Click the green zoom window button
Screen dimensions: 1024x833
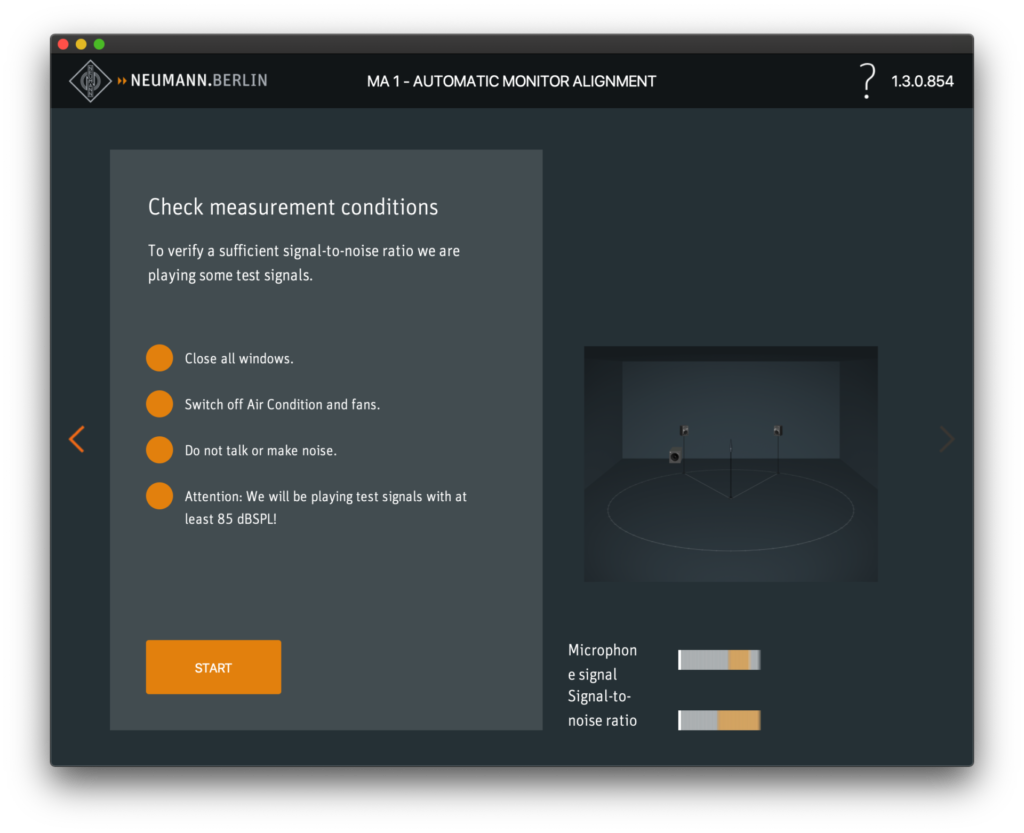pyautogui.click(x=99, y=44)
